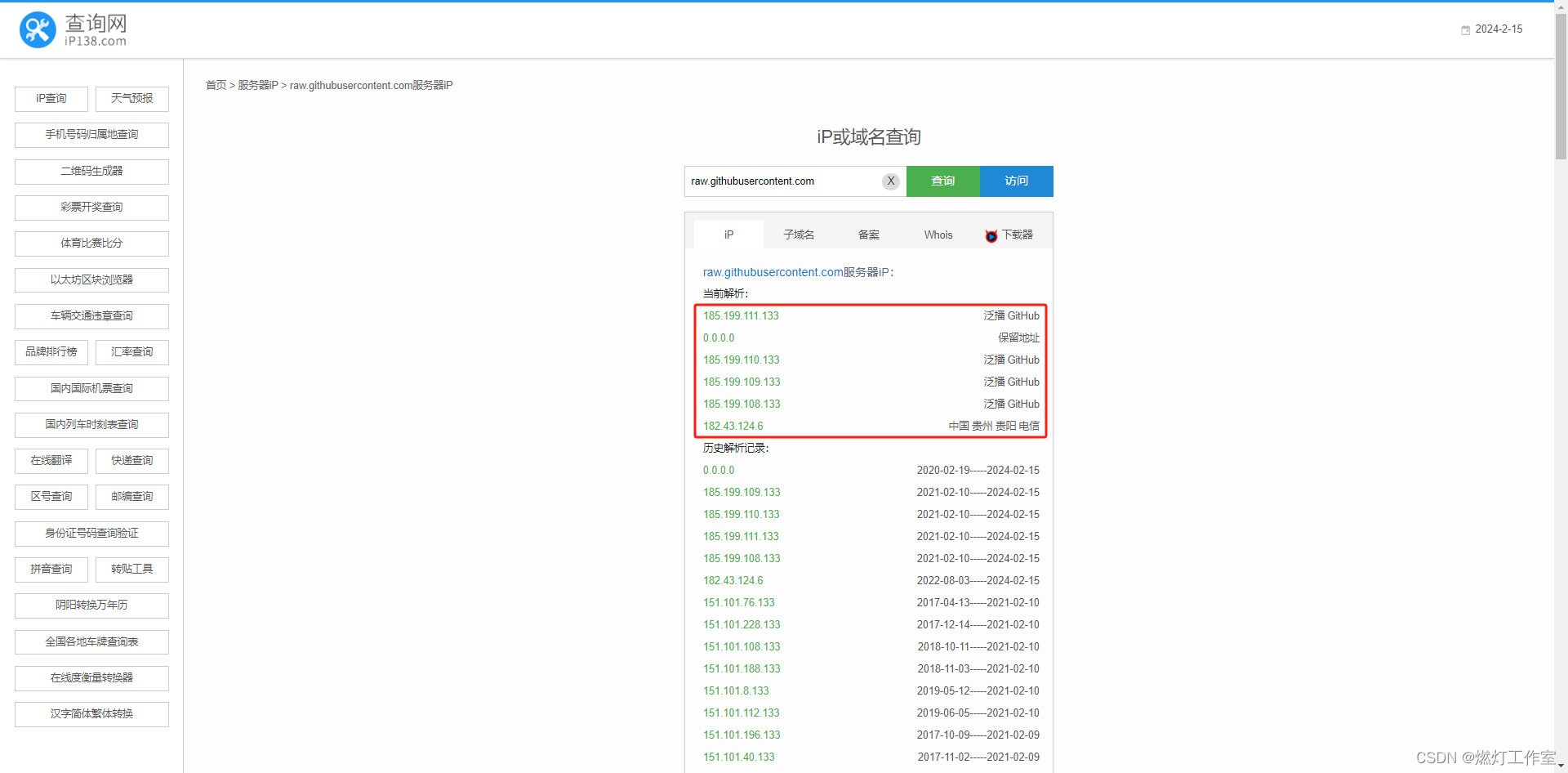
Task: Click the 下载器 tab icon
Action: [991, 236]
